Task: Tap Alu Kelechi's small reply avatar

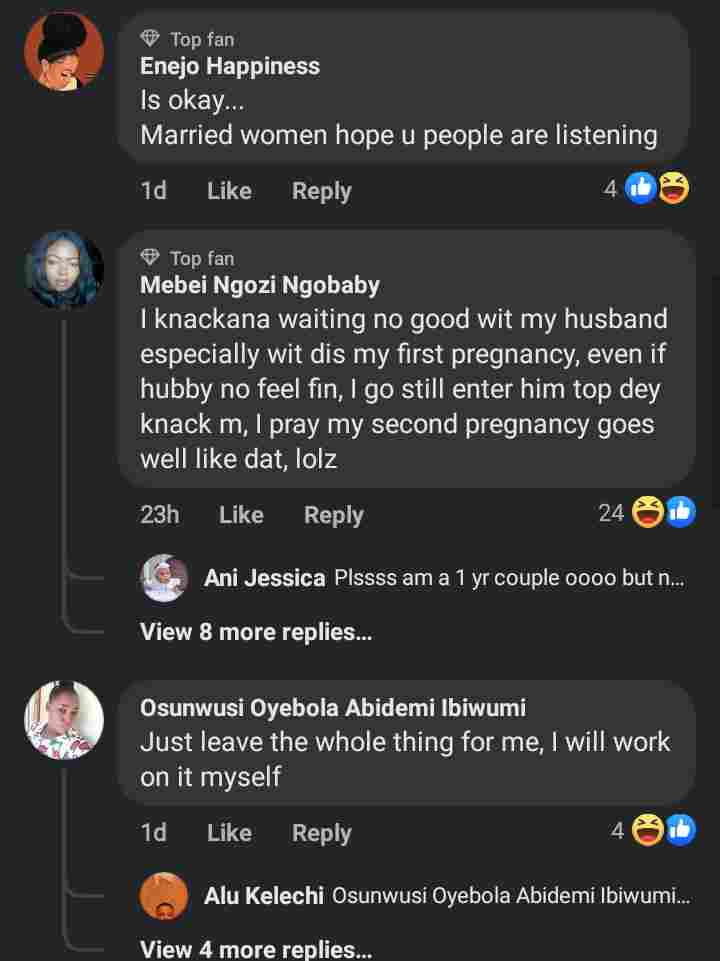Action: coord(165,896)
